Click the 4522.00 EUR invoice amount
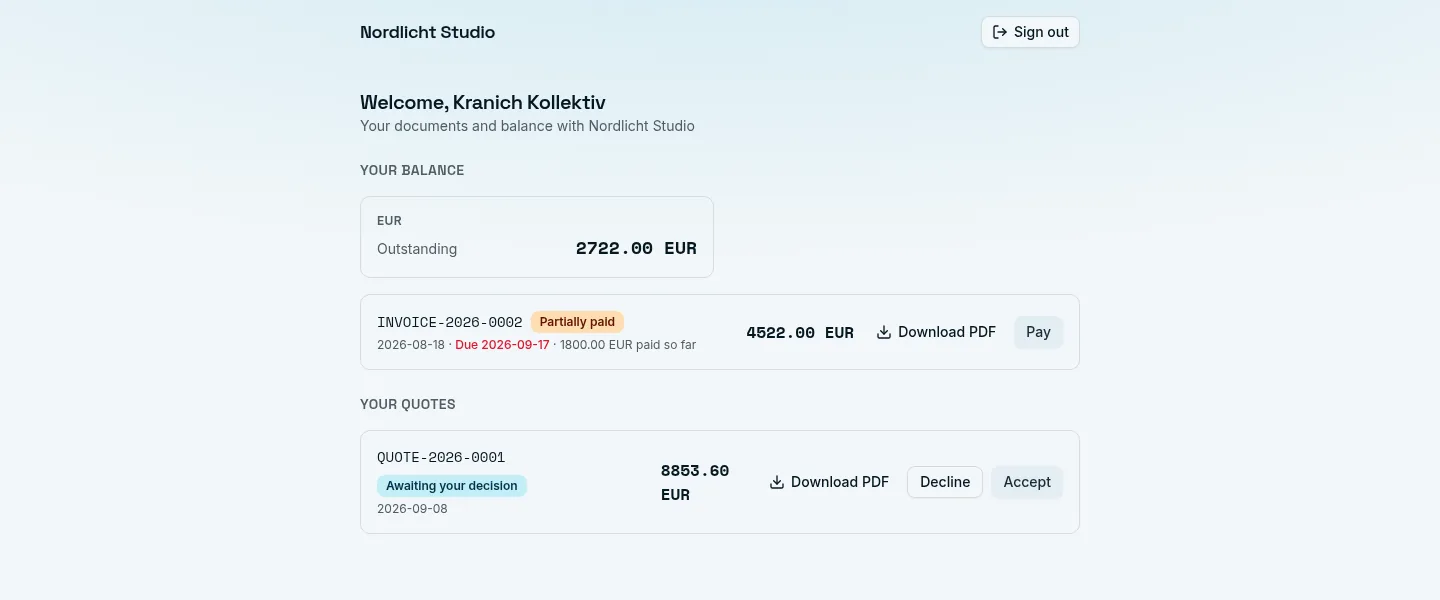Screen dimensions: 1440x600 (x=800, y=333)
